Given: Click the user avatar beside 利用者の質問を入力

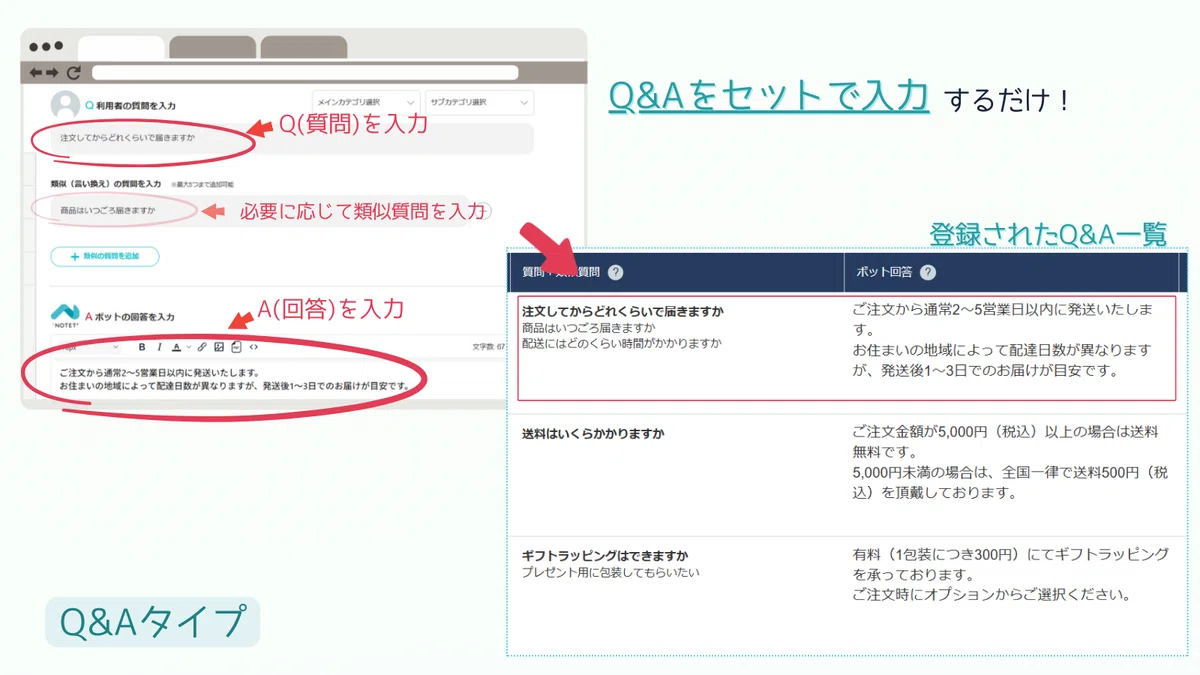Looking at the screenshot, I should point(65,105).
